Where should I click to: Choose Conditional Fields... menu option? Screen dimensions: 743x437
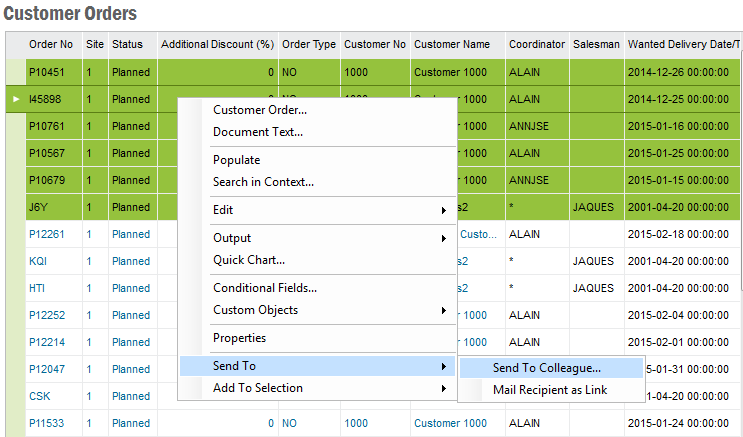(265, 288)
